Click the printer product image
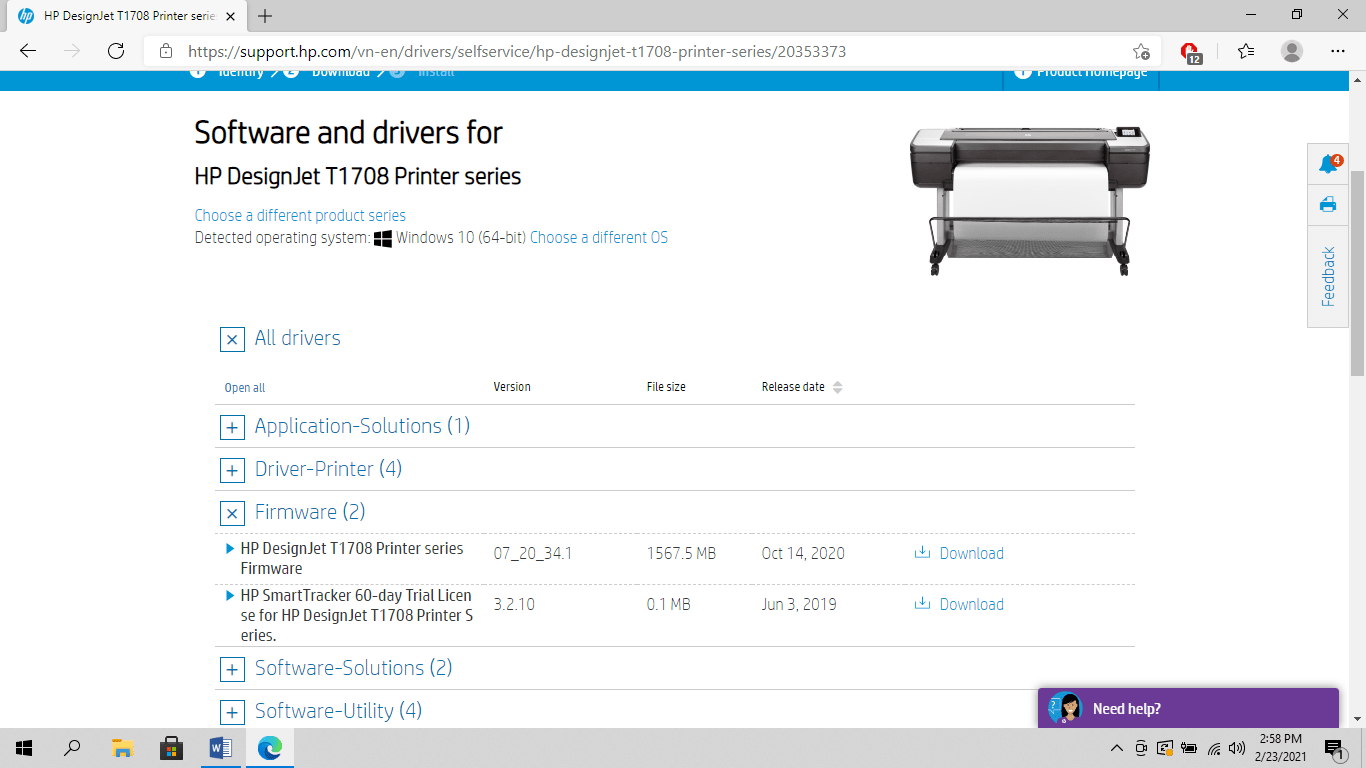Viewport: 1366px width, 768px height. 1029,200
